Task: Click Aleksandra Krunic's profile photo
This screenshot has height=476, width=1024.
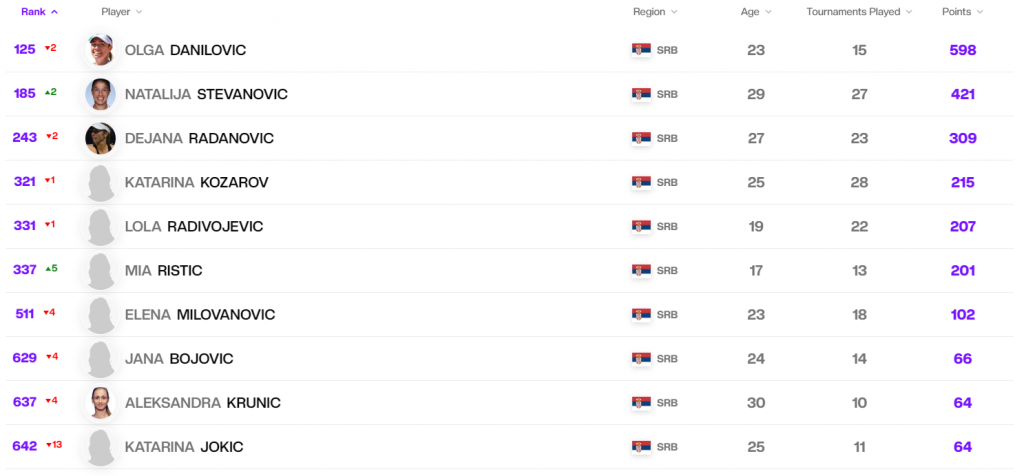Action: 101,403
